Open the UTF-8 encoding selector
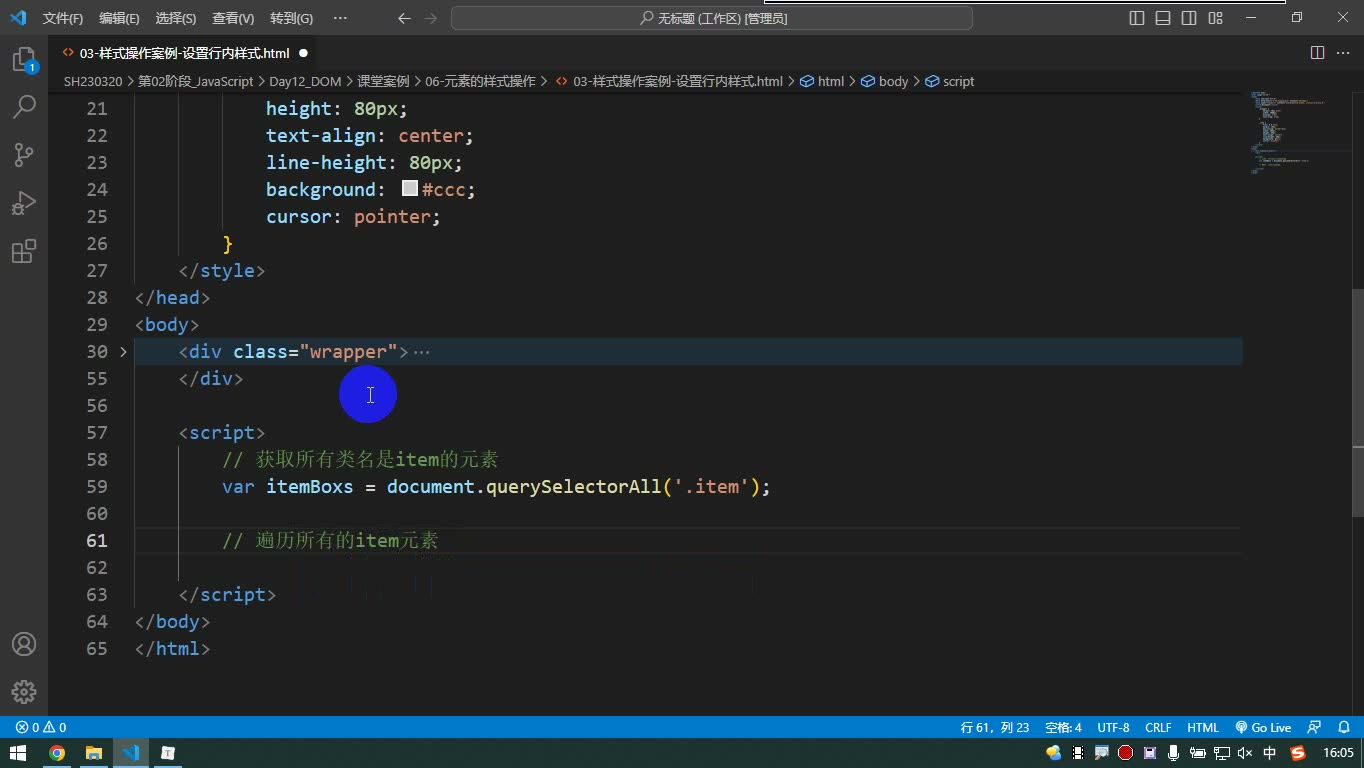This screenshot has width=1364, height=768. tap(1113, 728)
